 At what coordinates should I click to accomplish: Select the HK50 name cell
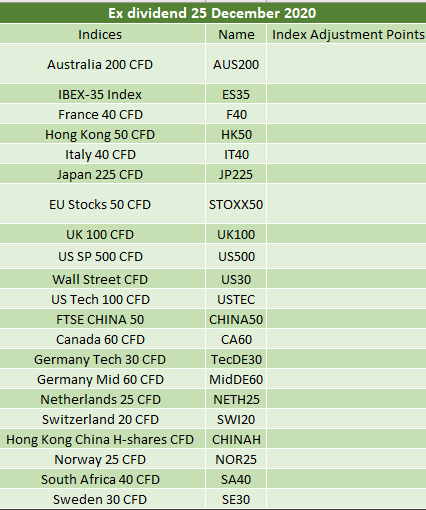click(236, 134)
